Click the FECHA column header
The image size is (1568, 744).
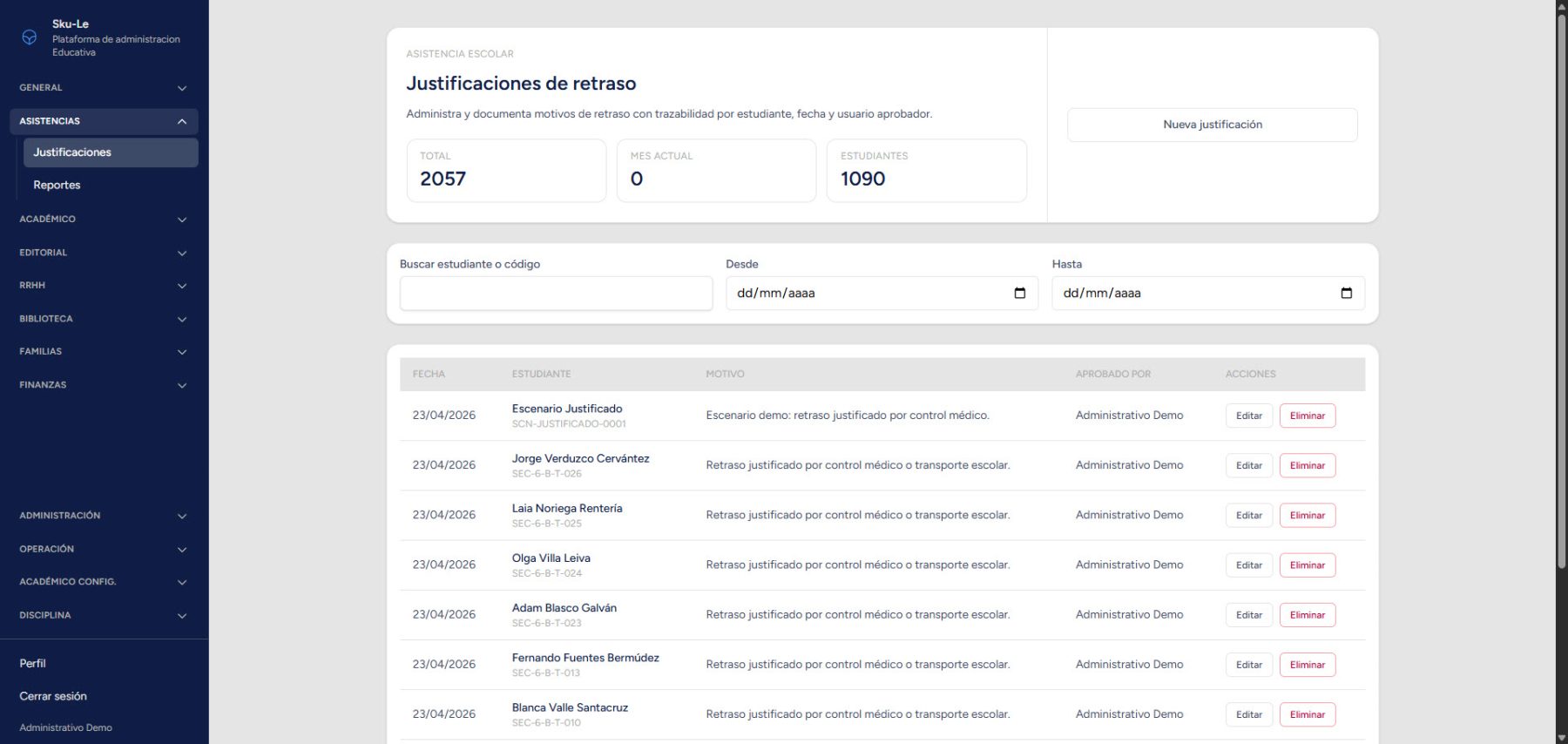(x=429, y=375)
